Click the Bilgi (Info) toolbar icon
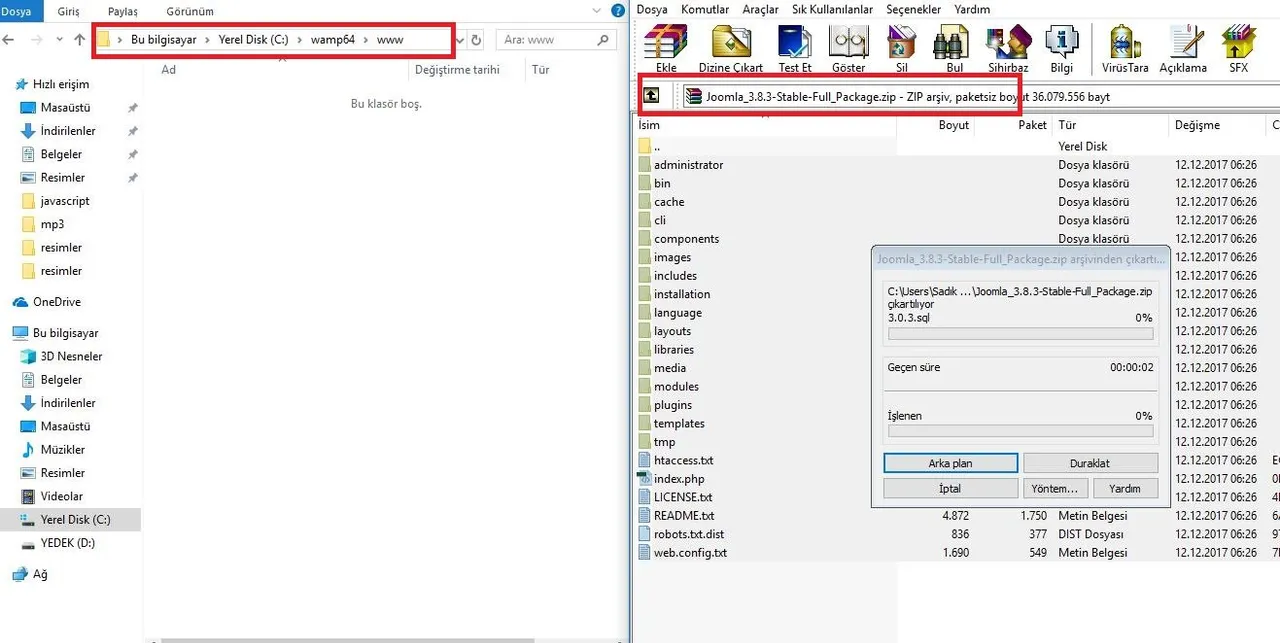 pos(1061,48)
